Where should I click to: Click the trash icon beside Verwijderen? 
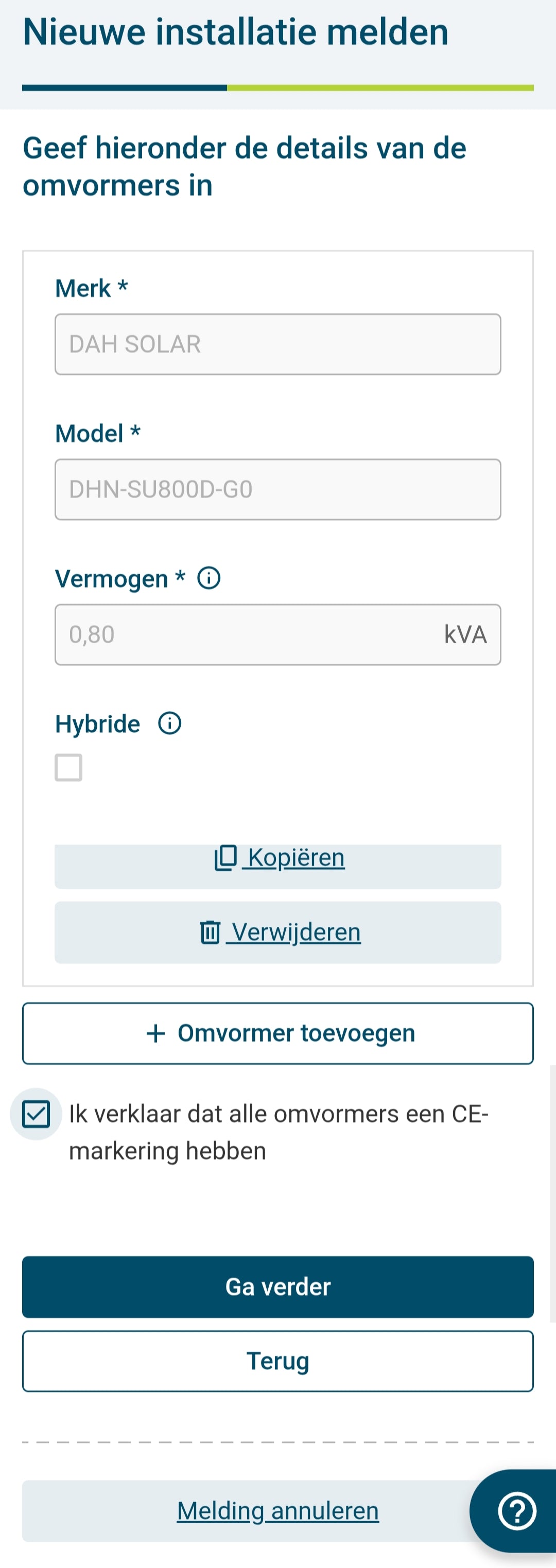pos(210,932)
